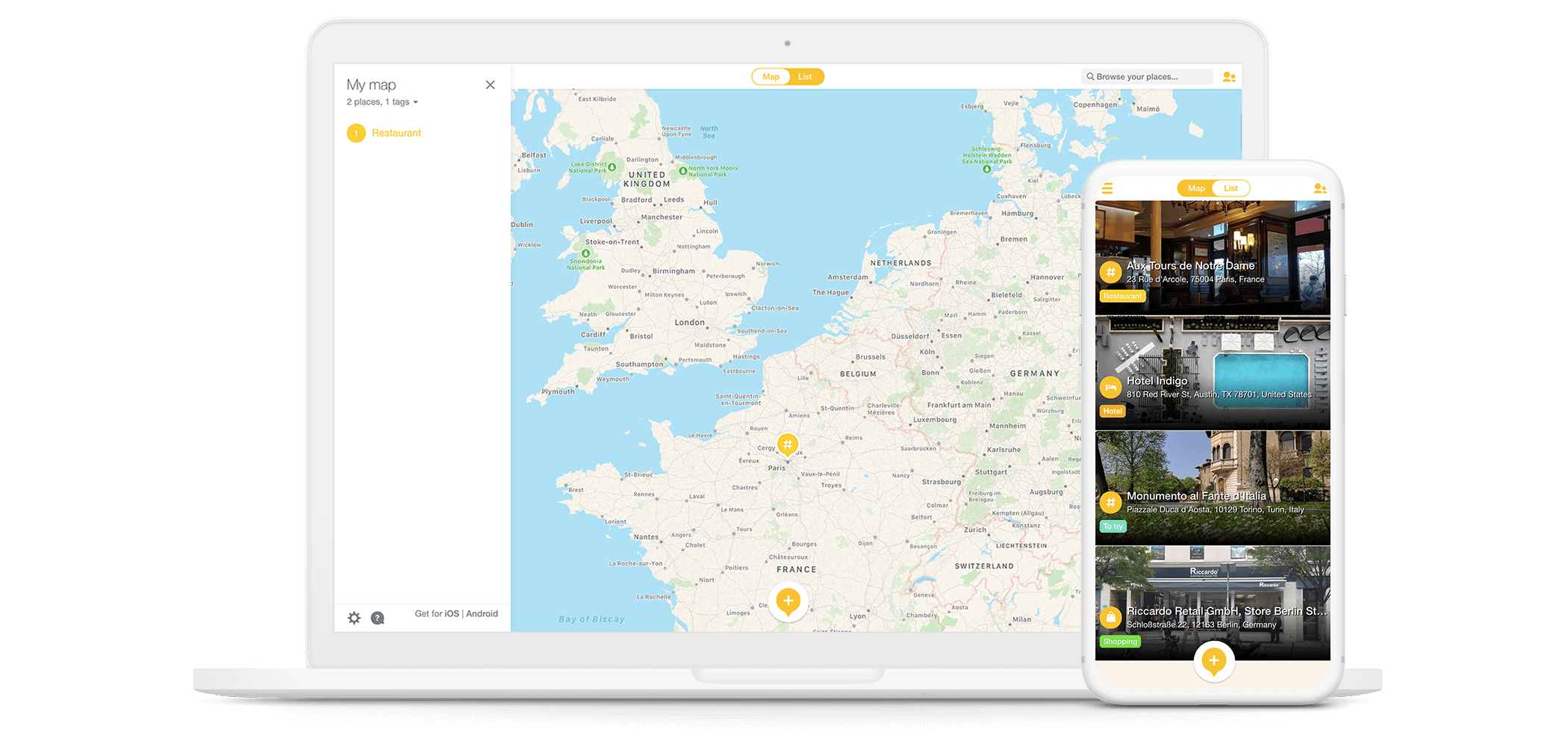
Task: Open the Hotel Indigo place card
Action: tap(1212, 373)
